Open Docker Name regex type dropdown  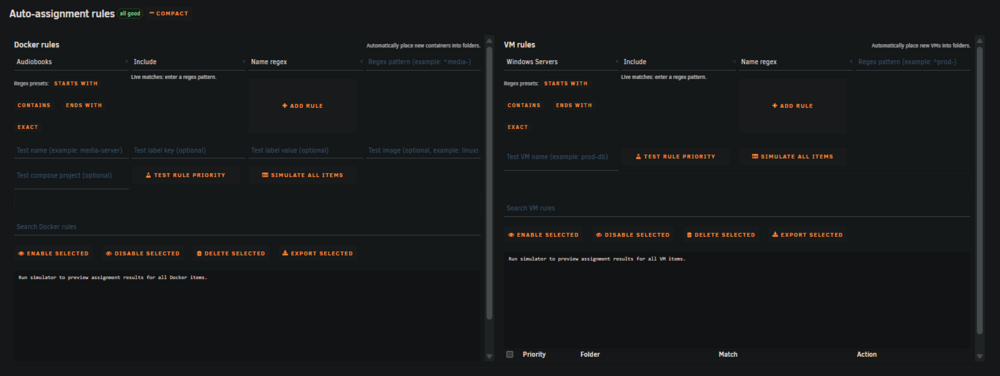click(x=306, y=62)
